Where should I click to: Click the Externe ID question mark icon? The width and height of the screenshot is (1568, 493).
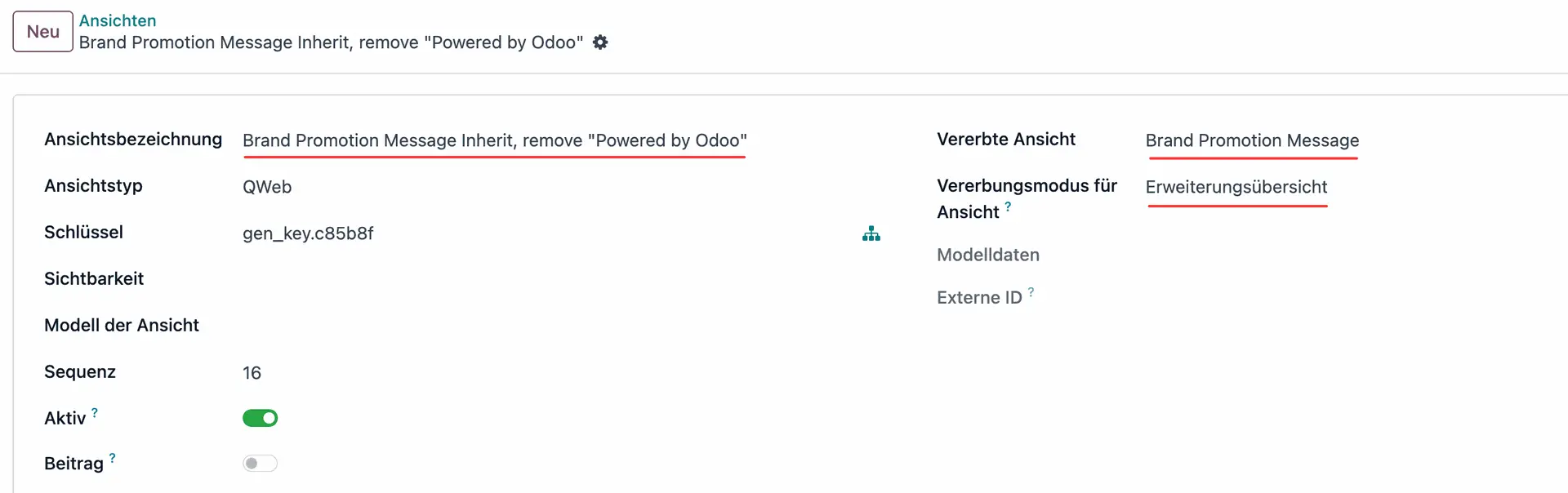click(x=1031, y=291)
